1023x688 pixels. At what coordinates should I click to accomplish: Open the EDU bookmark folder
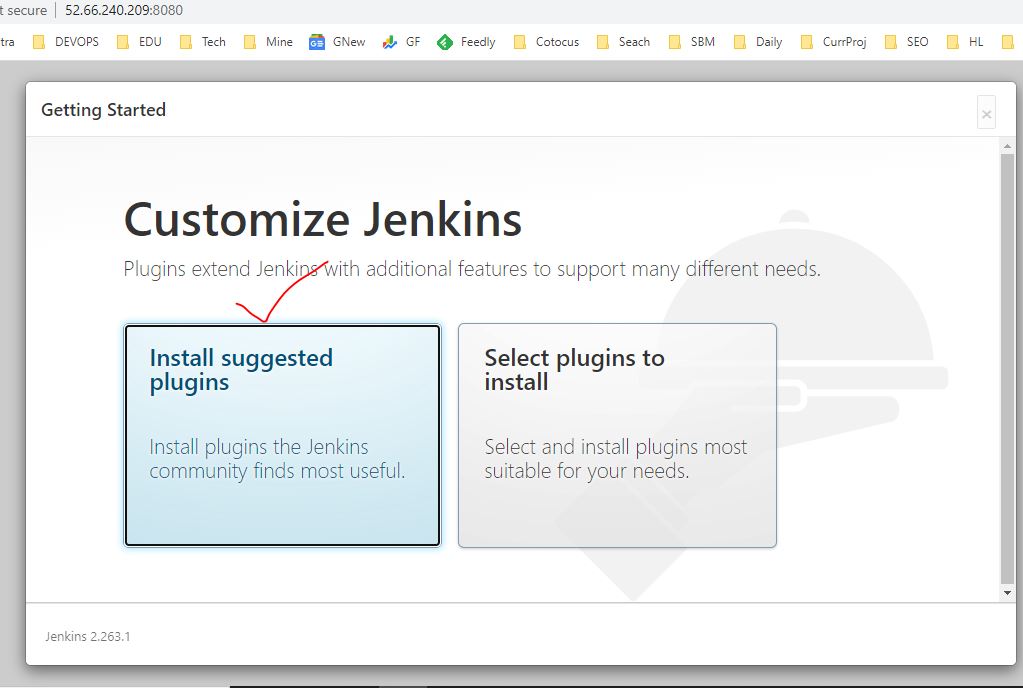point(139,42)
